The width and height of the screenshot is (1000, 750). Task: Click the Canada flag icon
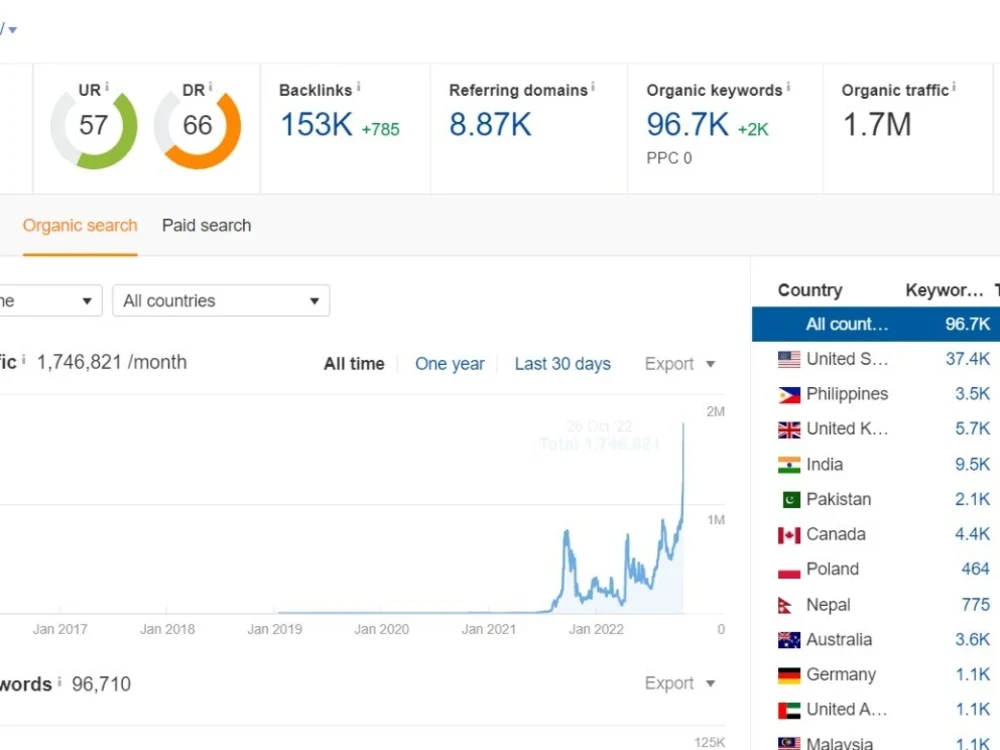click(x=789, y=534)
